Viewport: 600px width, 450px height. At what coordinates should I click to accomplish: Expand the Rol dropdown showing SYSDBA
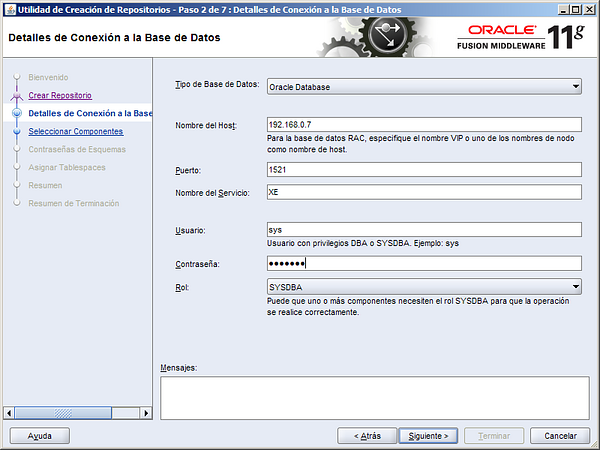coord(424,288)
